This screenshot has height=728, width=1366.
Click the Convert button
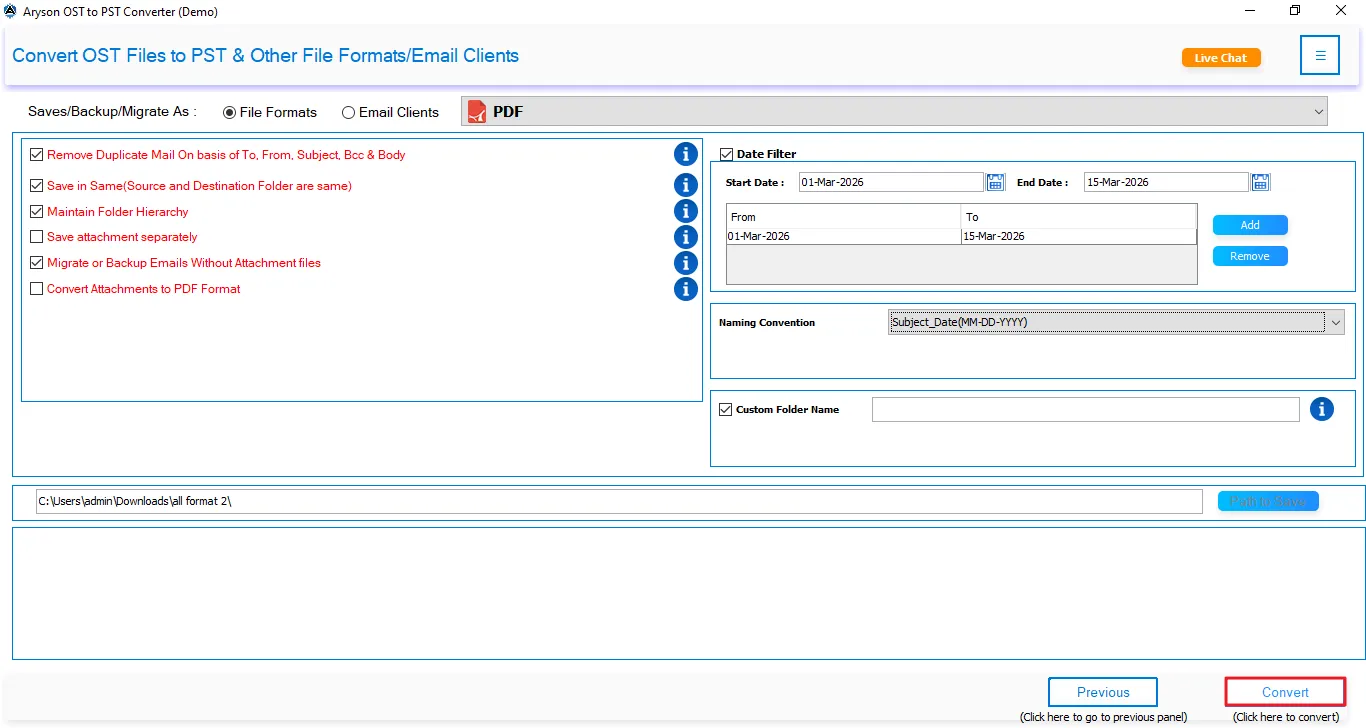1285,691
